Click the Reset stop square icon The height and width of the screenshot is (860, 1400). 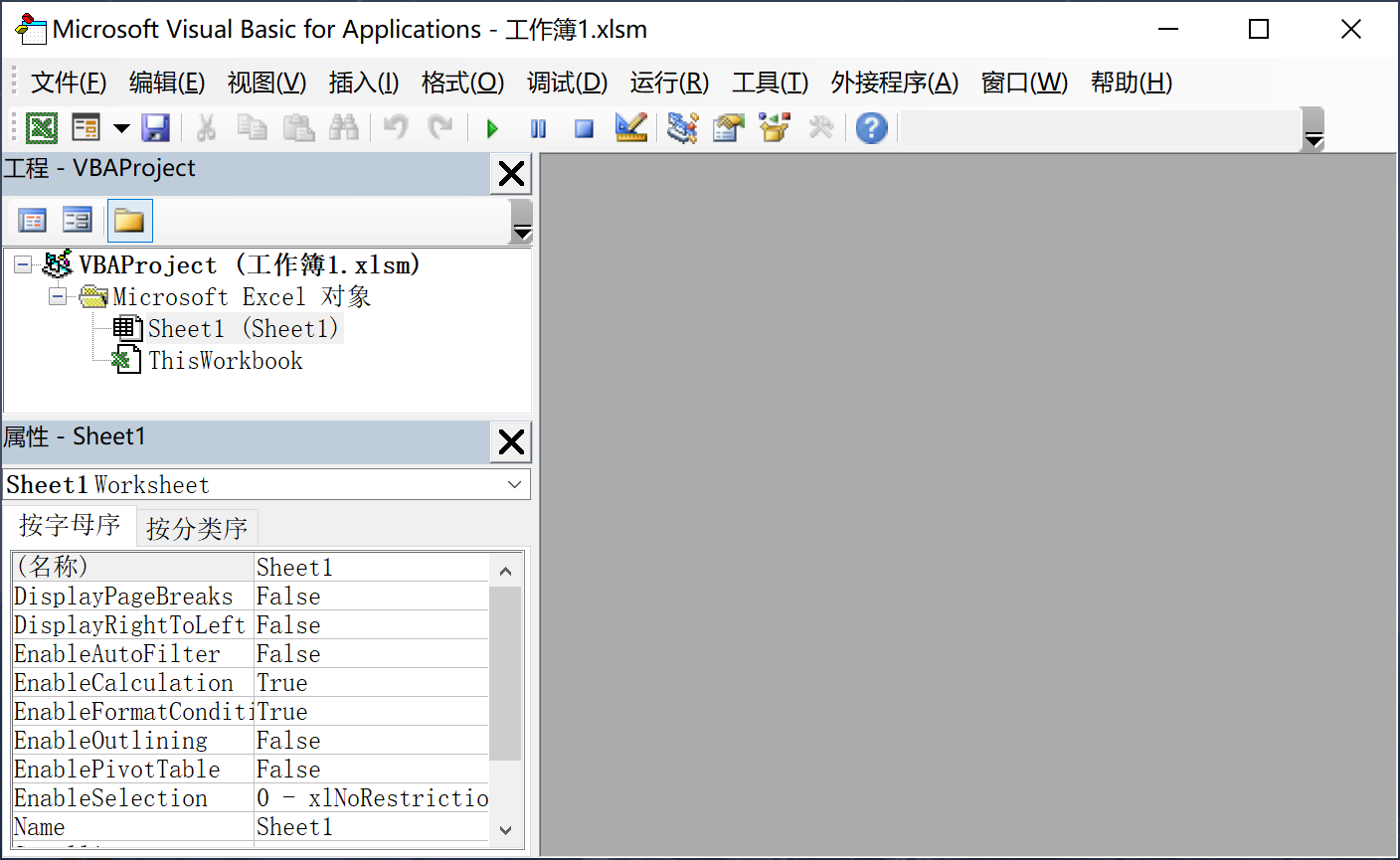coord(584,128)
